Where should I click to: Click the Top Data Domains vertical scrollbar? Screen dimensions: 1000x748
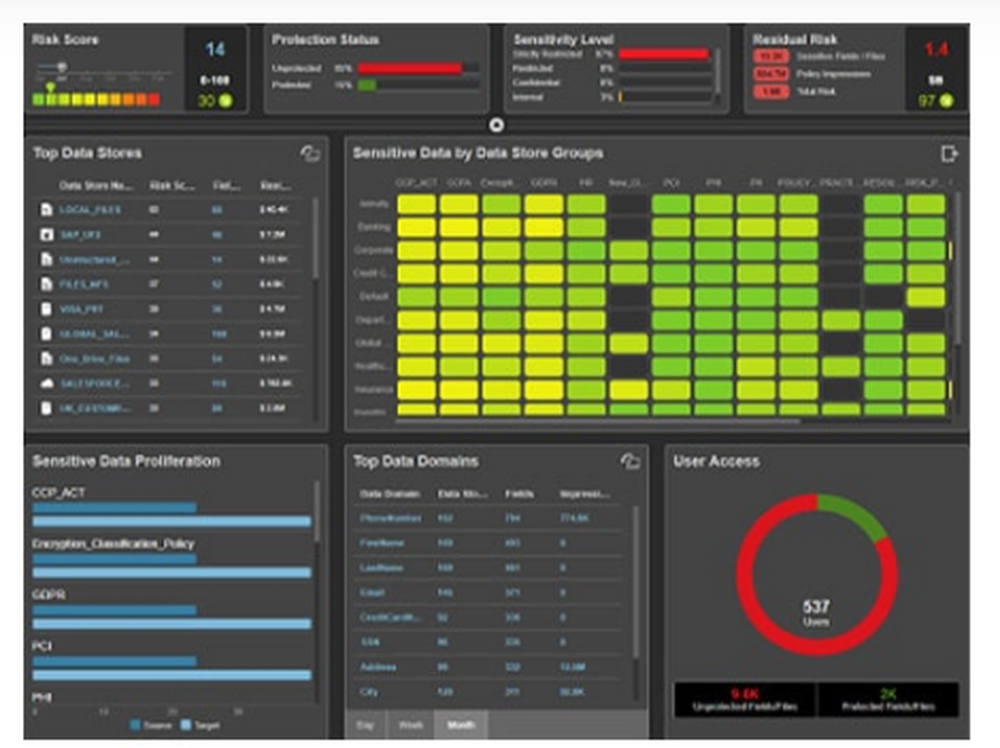click(635, 582)
